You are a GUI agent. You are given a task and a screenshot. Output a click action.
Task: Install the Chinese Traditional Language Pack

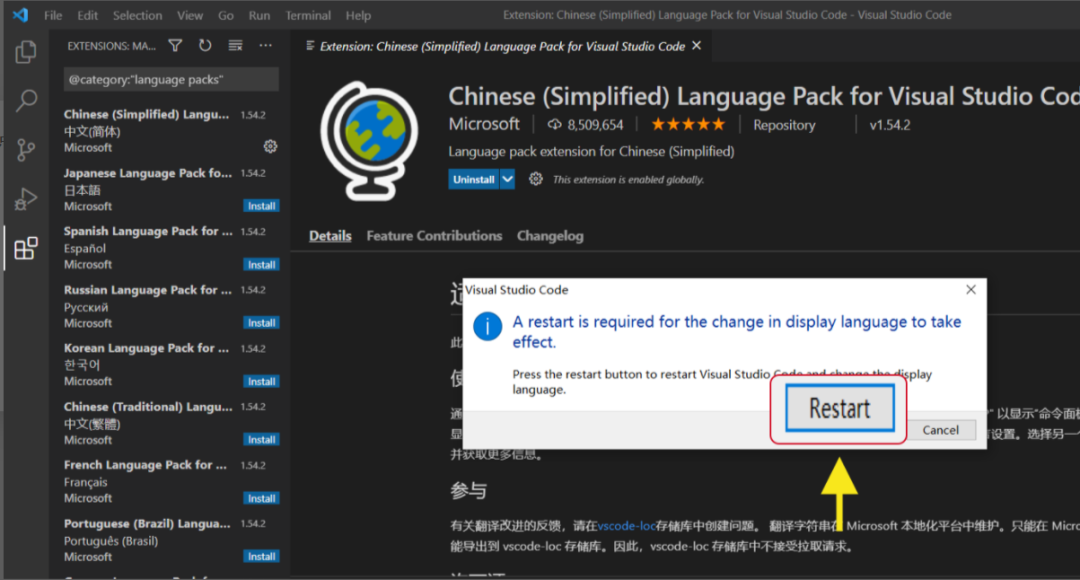coord(262,439)
